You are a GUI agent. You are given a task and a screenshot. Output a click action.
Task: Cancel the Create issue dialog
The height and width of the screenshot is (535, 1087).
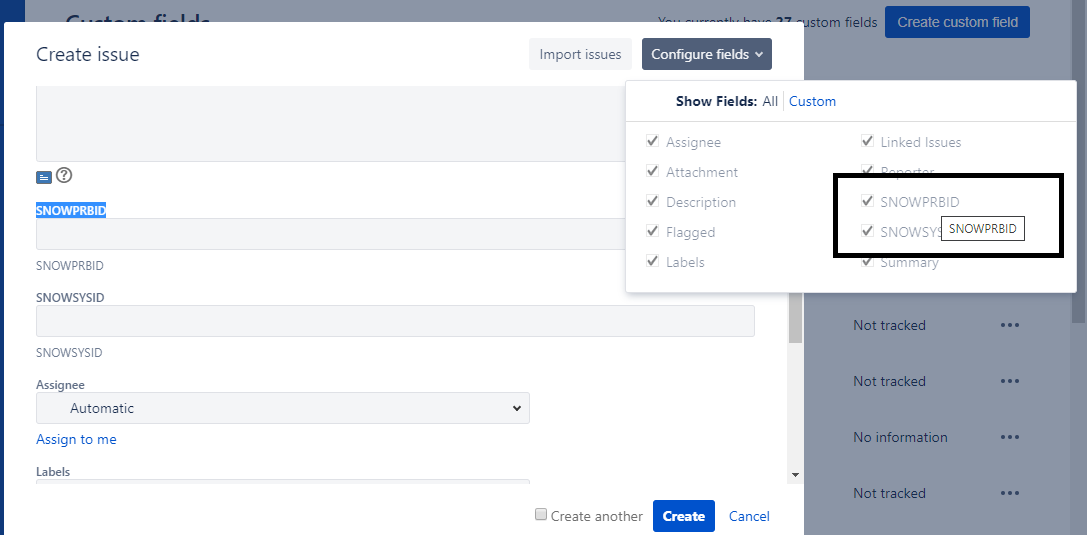(x=749, y=516)
